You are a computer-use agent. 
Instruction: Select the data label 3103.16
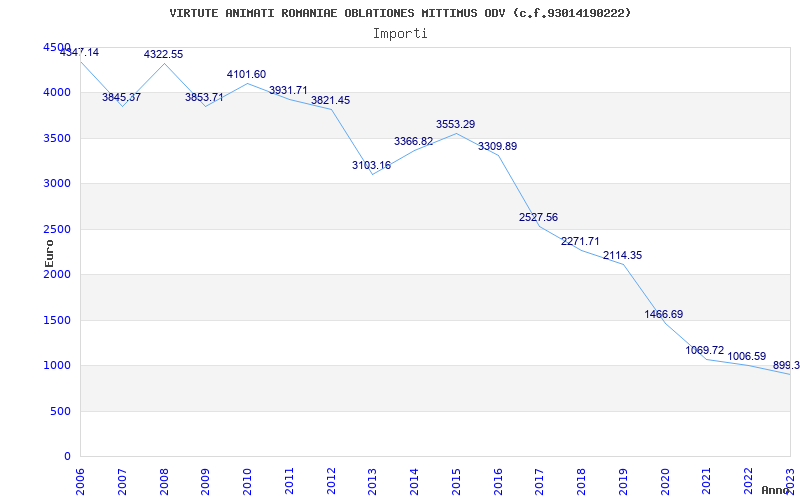(x=371, y=165)
